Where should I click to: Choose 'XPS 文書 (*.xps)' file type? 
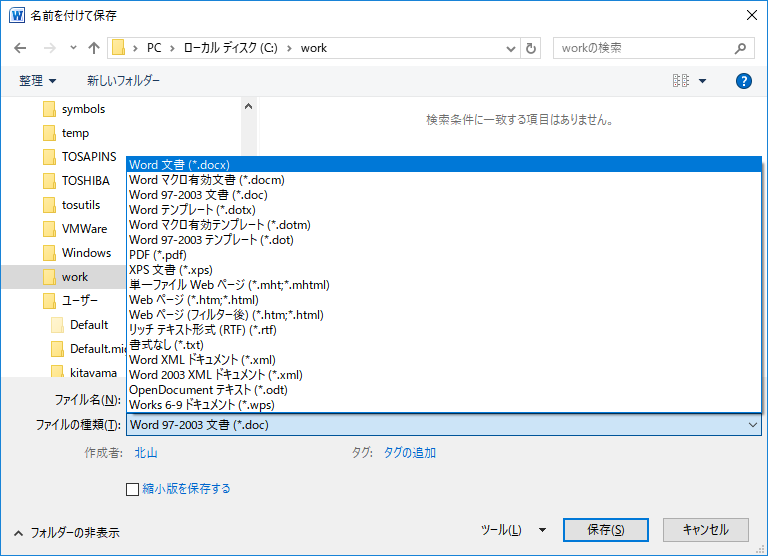pos(443,270)
